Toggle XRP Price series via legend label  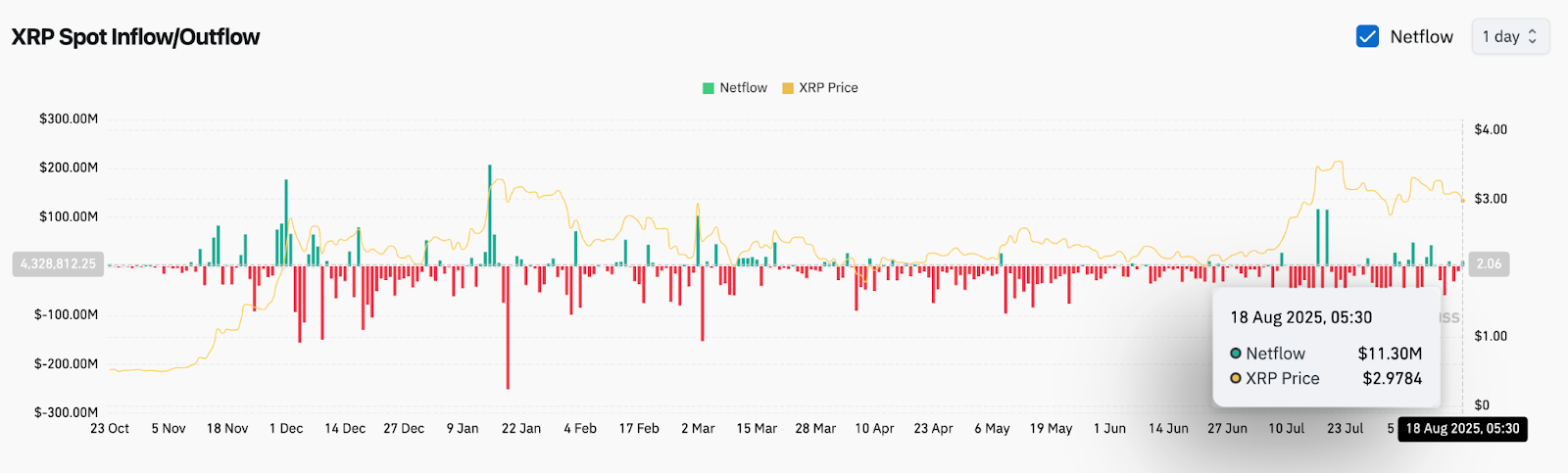pos(828,88)
